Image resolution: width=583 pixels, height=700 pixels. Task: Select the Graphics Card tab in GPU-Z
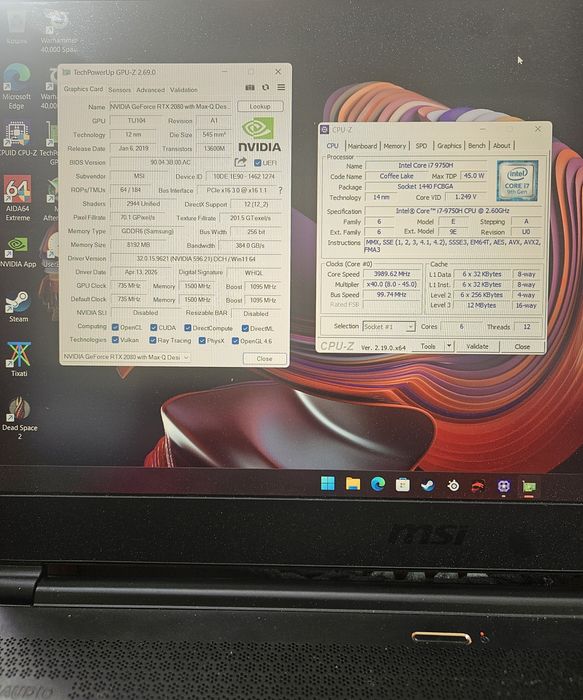tap(83, 89)
